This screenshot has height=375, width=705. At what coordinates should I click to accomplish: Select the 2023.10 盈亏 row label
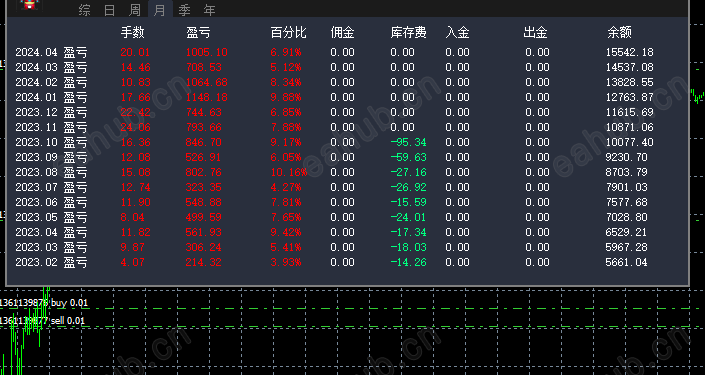(x=51, y=142)
